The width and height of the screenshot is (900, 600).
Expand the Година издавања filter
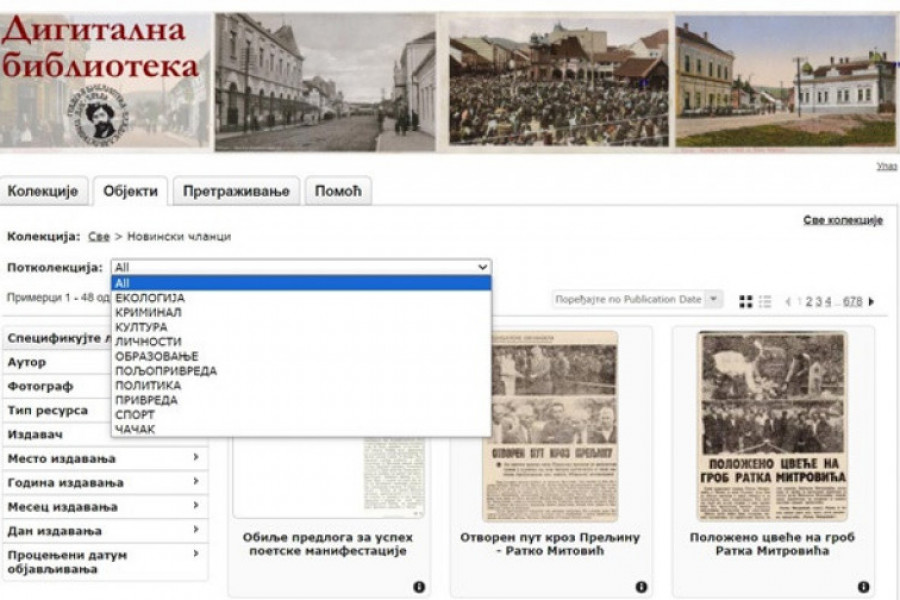[105, 483]
